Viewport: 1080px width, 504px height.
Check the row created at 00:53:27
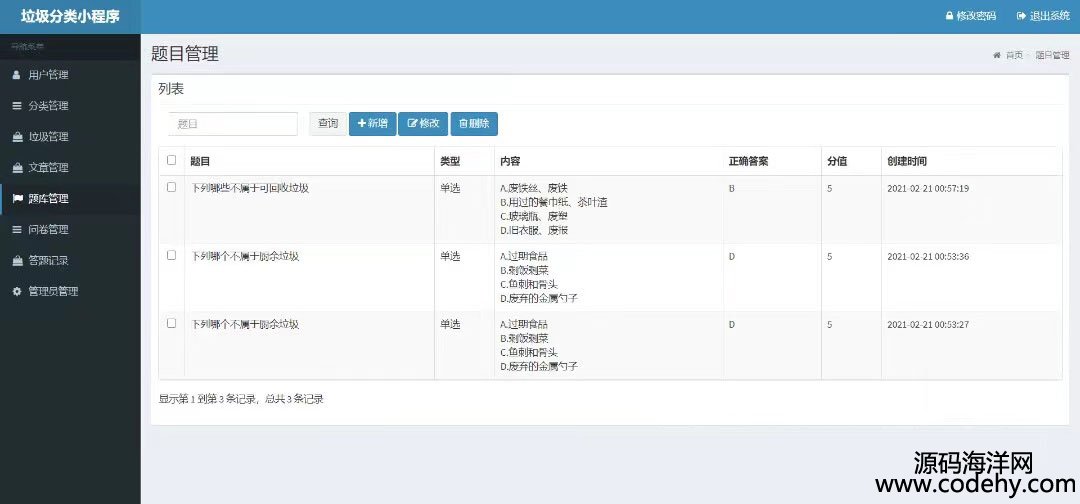click(172, 323)
